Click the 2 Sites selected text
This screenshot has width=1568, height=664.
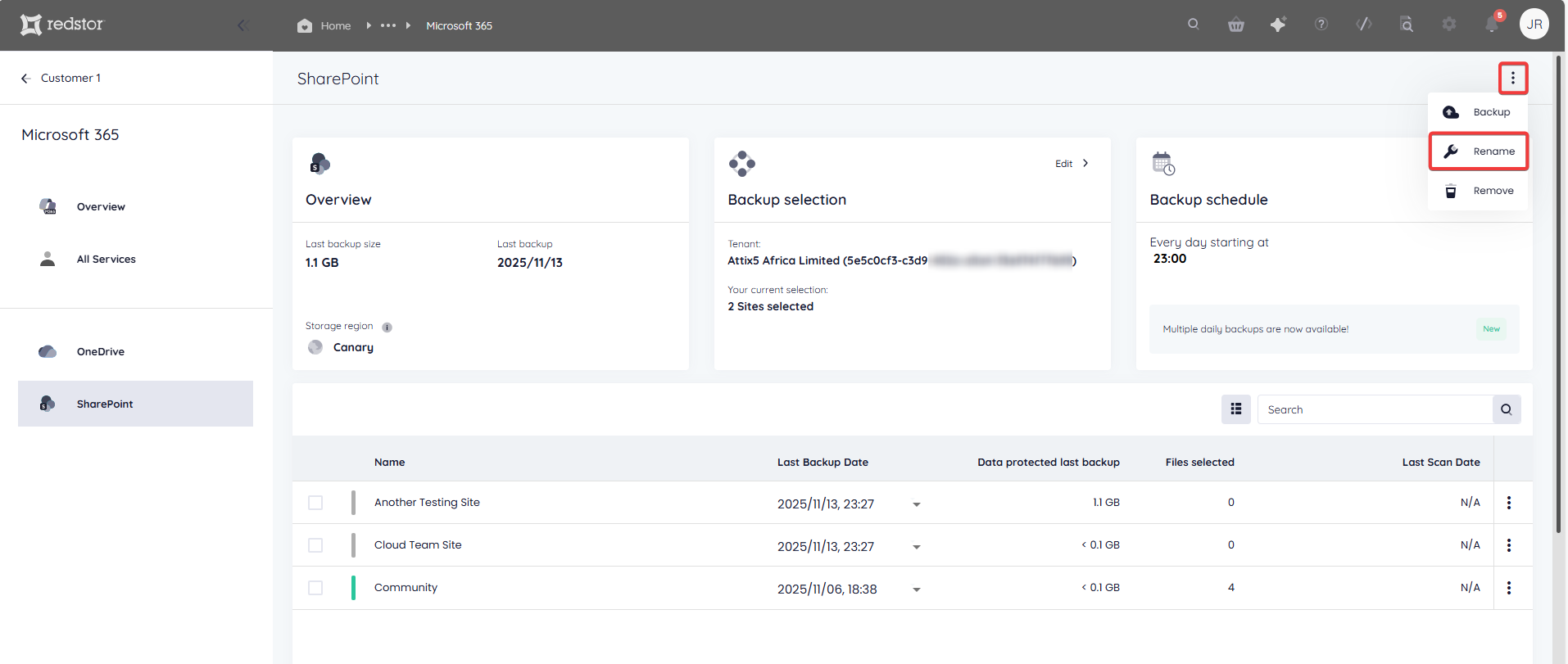pyautogui.click(x=770, y=306)
